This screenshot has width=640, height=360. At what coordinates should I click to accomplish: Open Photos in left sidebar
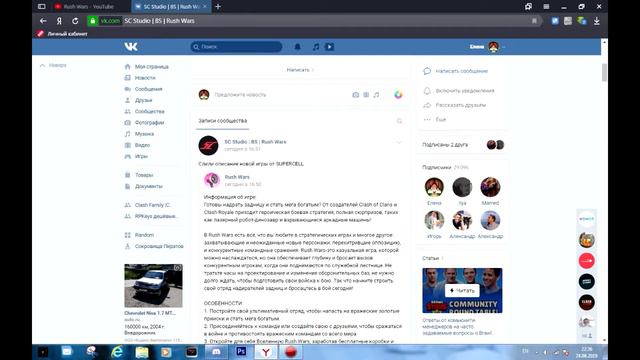coord(149,122)
